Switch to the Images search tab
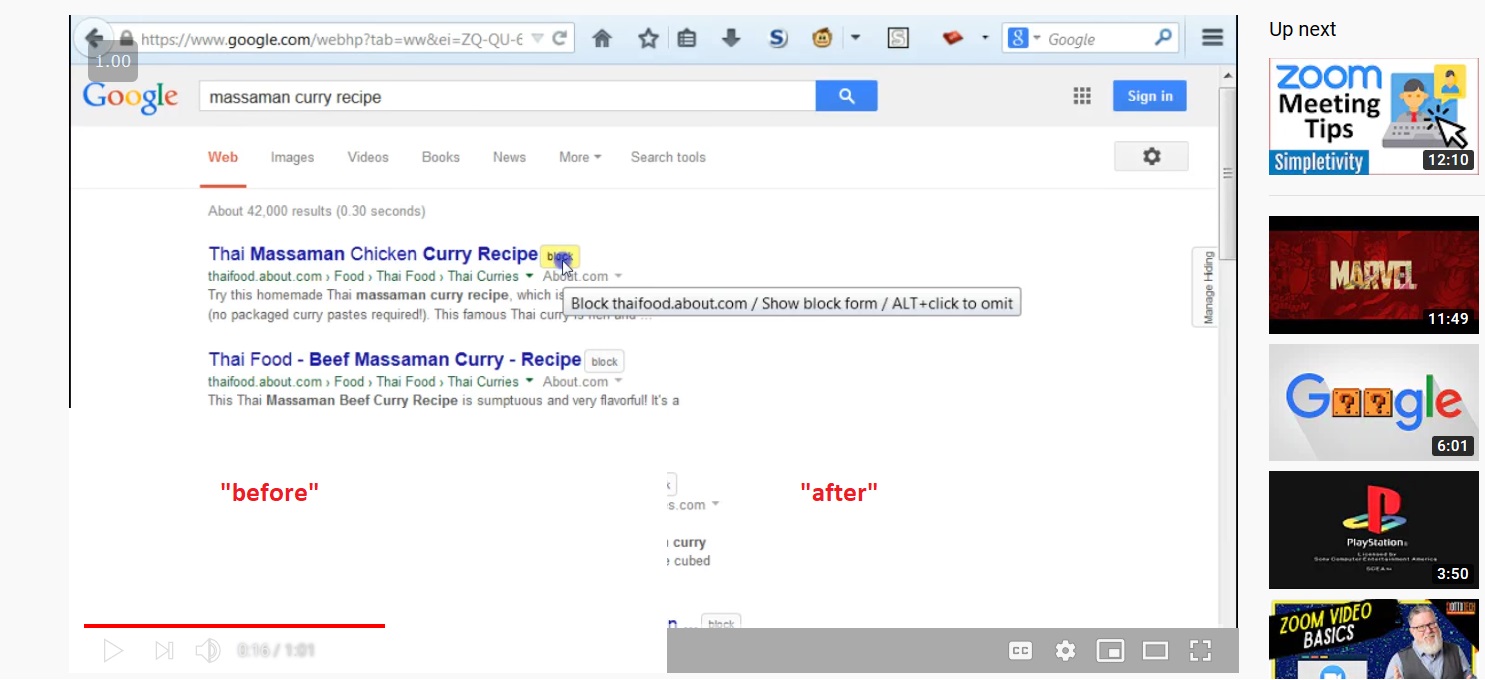 coord(292,157)
